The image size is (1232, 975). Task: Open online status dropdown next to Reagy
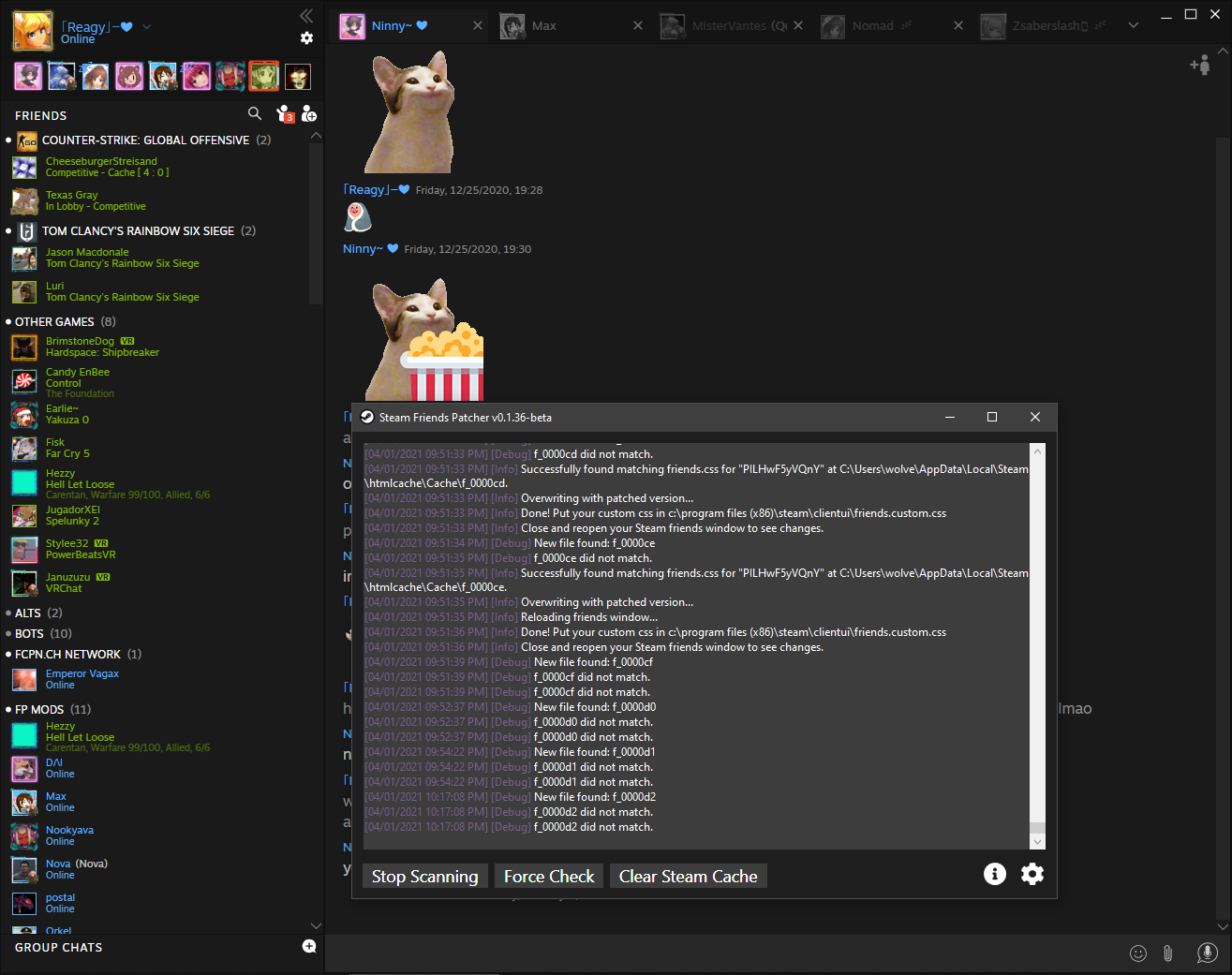pos(147,27)
